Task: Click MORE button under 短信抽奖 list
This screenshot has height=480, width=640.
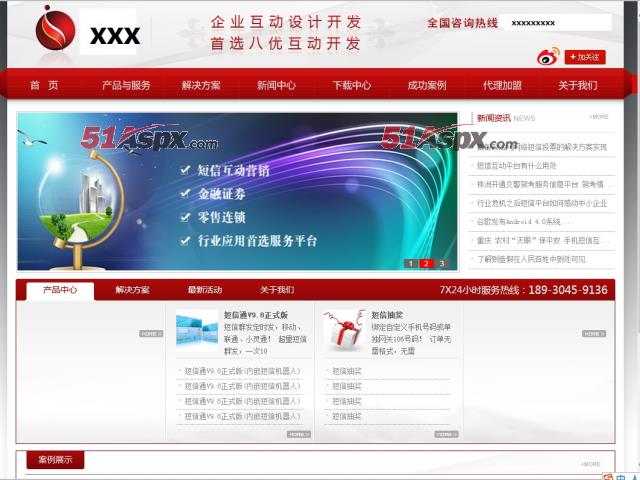Action: pyautogui.click(x=446, y=434)
